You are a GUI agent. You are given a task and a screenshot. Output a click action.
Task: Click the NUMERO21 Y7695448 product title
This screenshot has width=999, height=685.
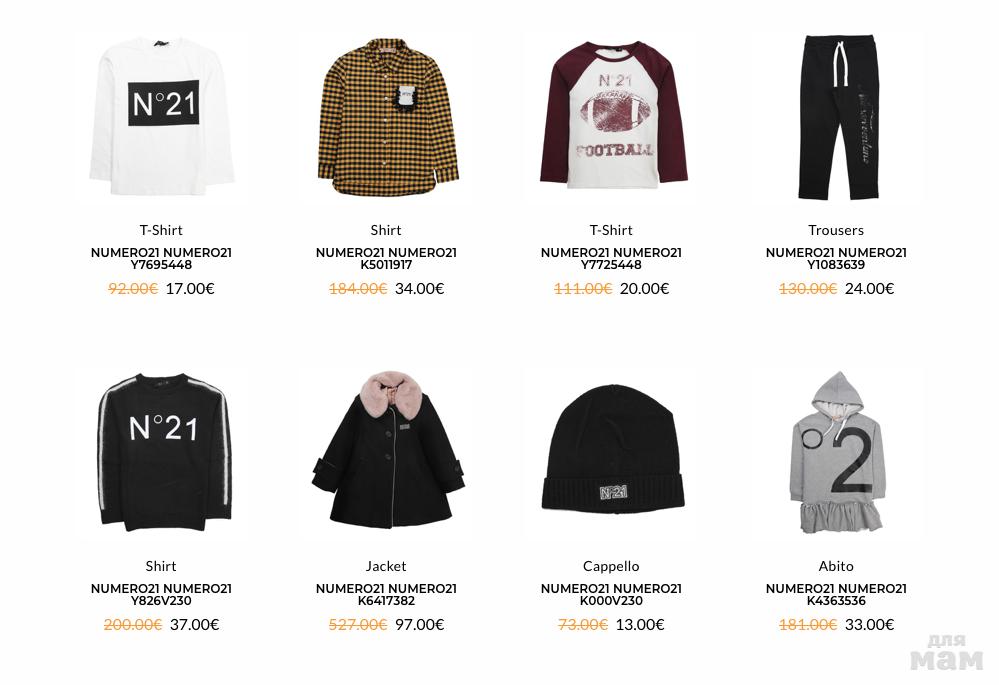(161, 258)
